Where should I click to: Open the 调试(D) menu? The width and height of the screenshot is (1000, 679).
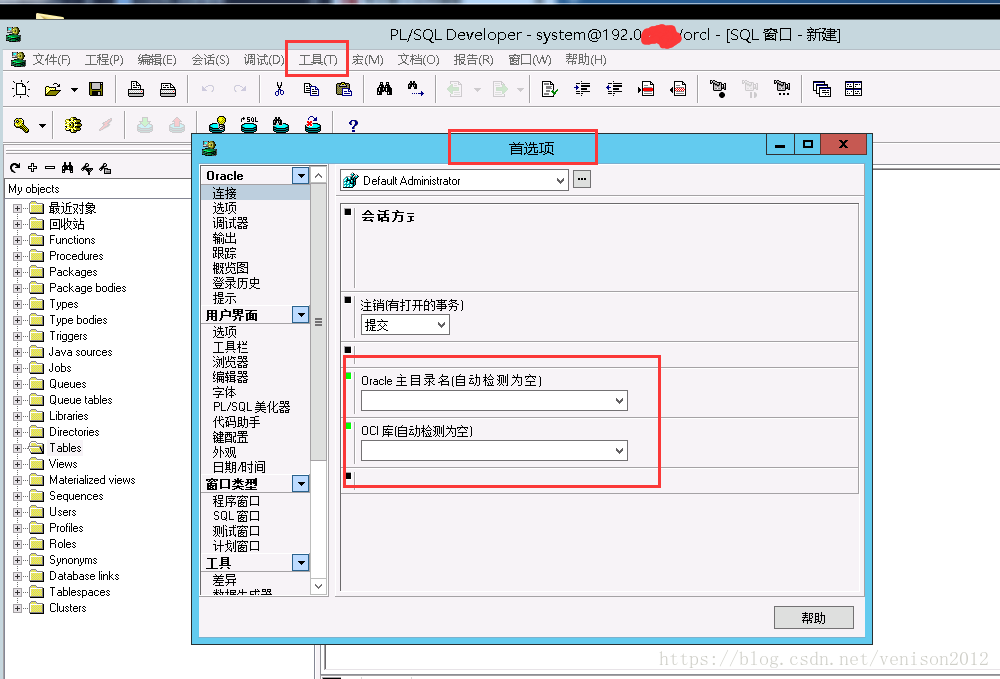263,59
